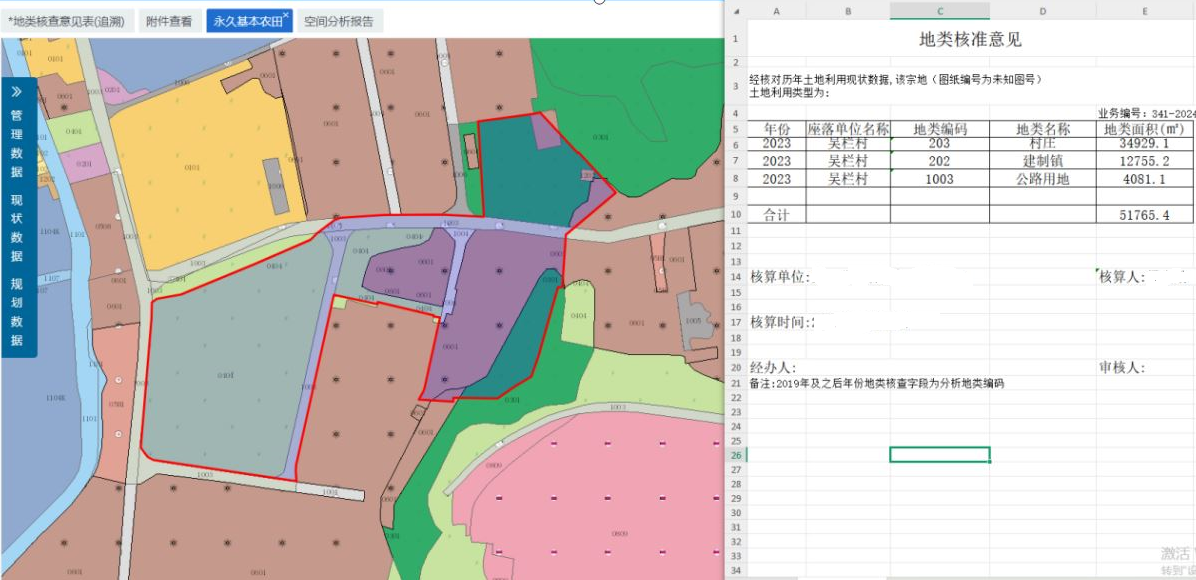This screenshot has width=1196, height=580.
Task: Select the area value 12755.2
Action: coord(1146,161)
